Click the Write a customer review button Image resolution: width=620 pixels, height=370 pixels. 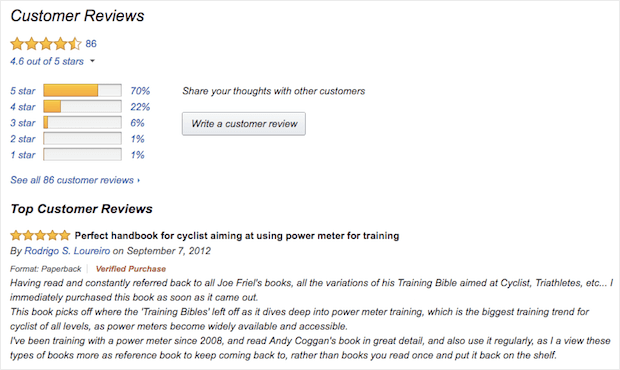[244, 124]
